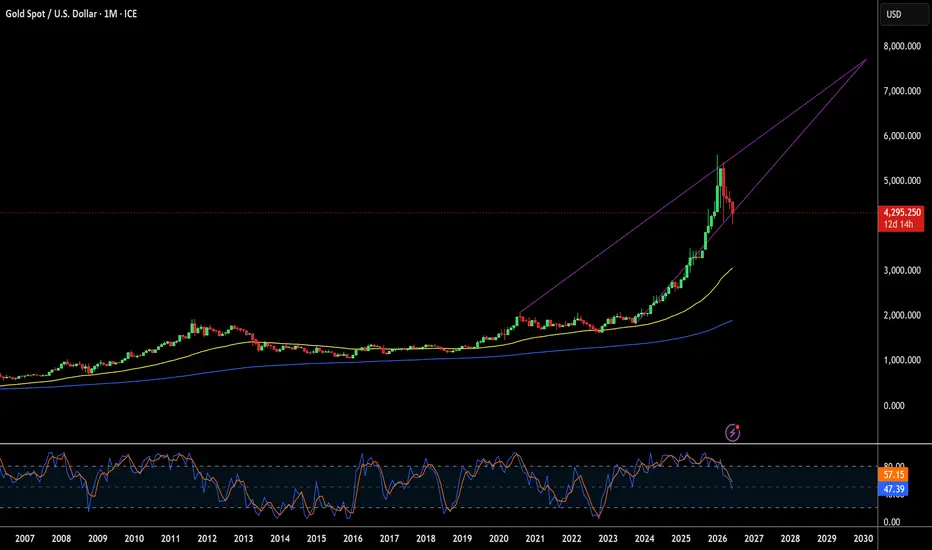The height and width of the screenshot is (550, 932).
Task: Click the 2025 time axis label
Action: pyautogui.click(x=681, y=538)
